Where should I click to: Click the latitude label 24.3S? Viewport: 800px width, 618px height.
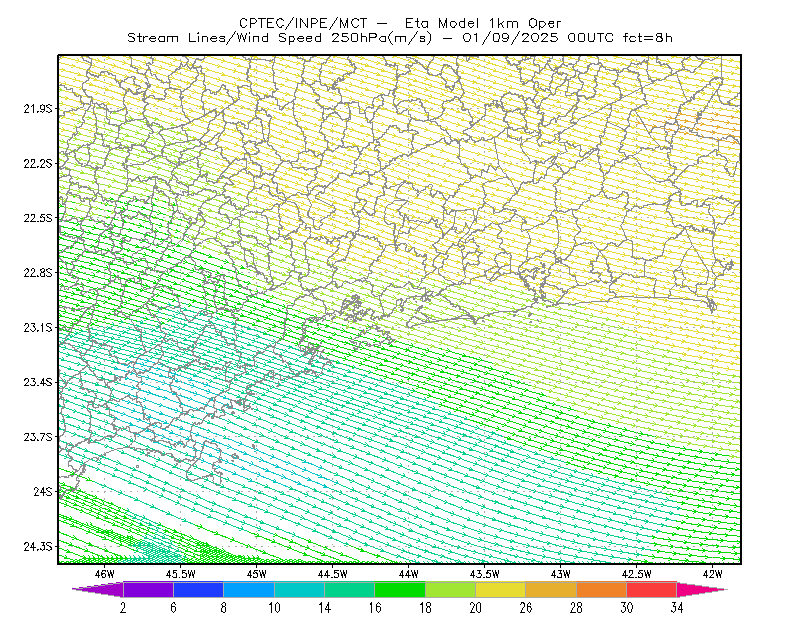pos(38,547)
